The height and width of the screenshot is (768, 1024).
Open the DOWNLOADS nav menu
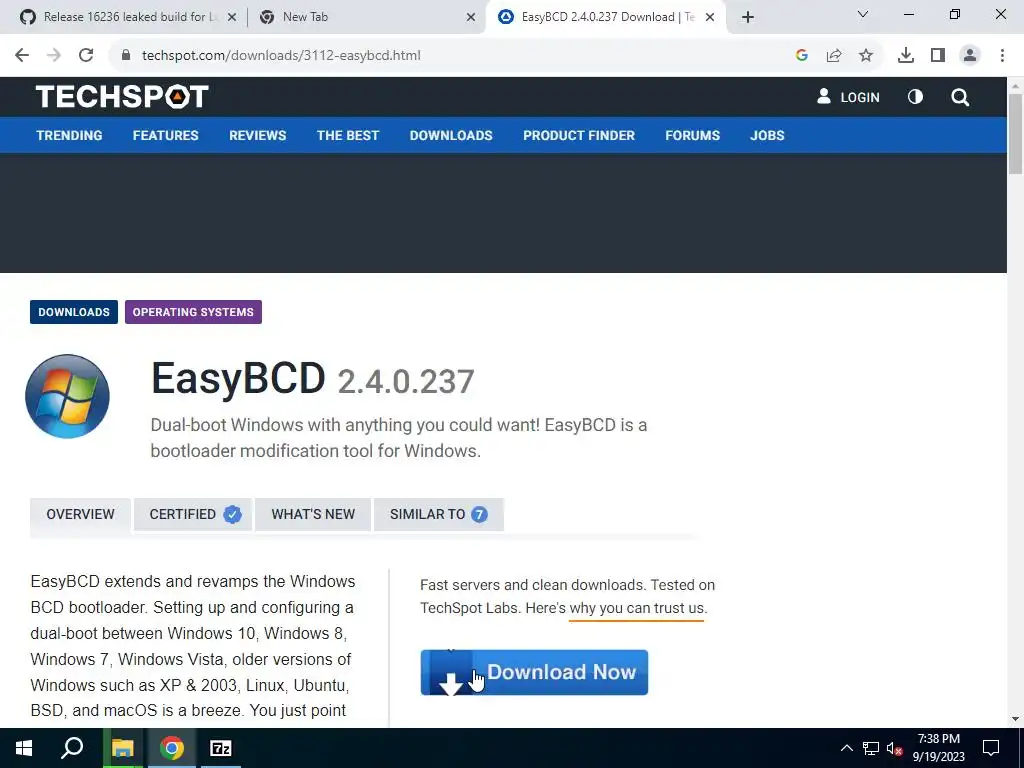pyautogui.click(x=451, y=135)
